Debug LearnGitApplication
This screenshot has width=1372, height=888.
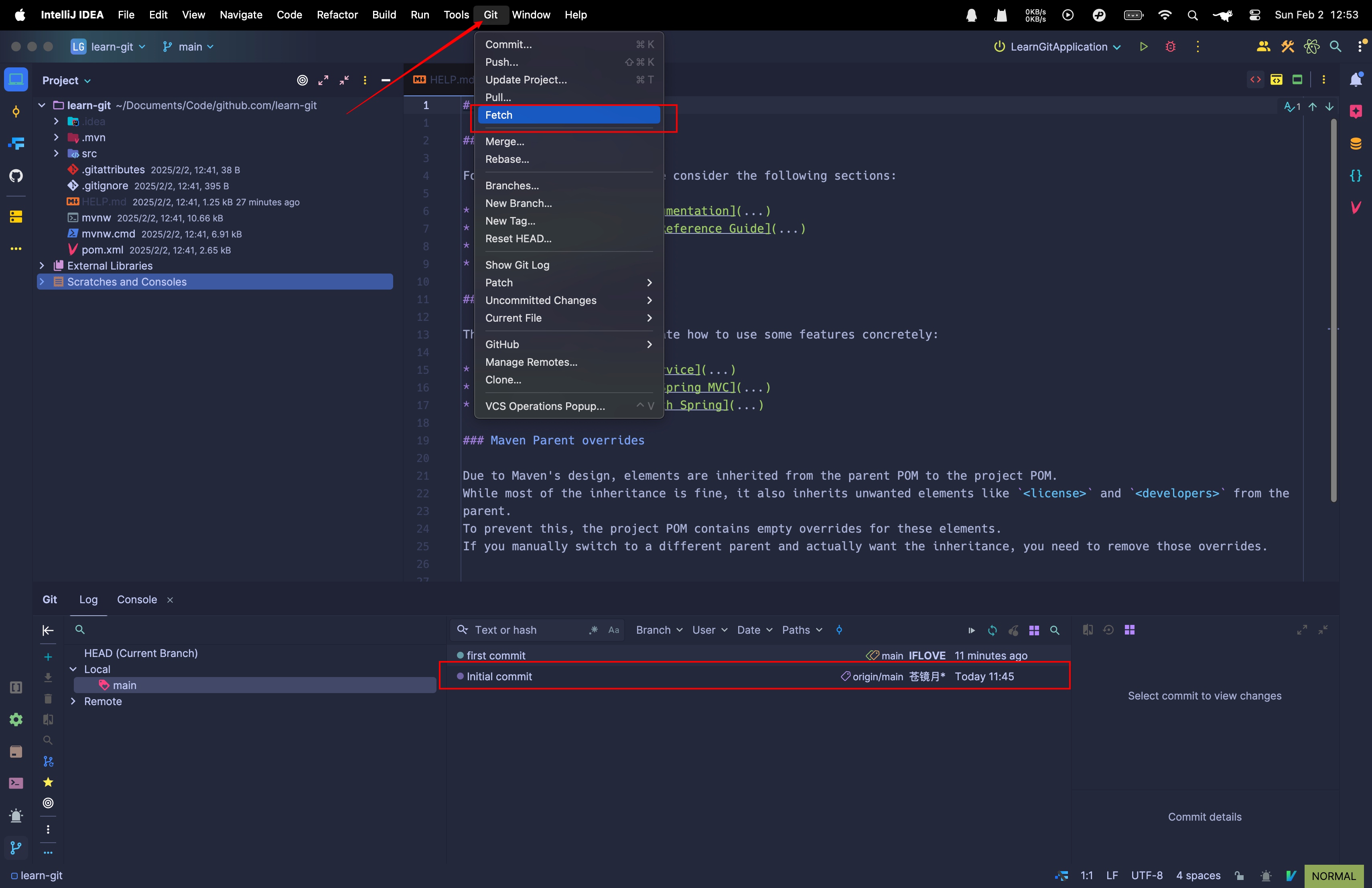tap(1170, 47)
